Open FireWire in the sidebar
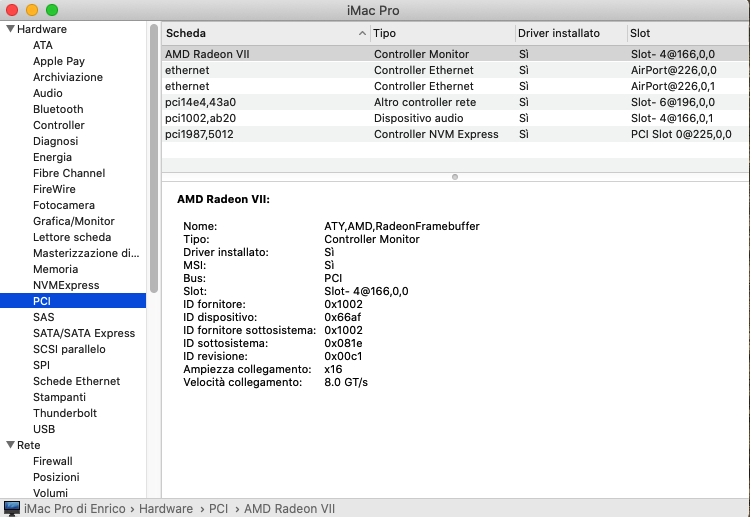 pyautogui.click(x=54, y=189)
